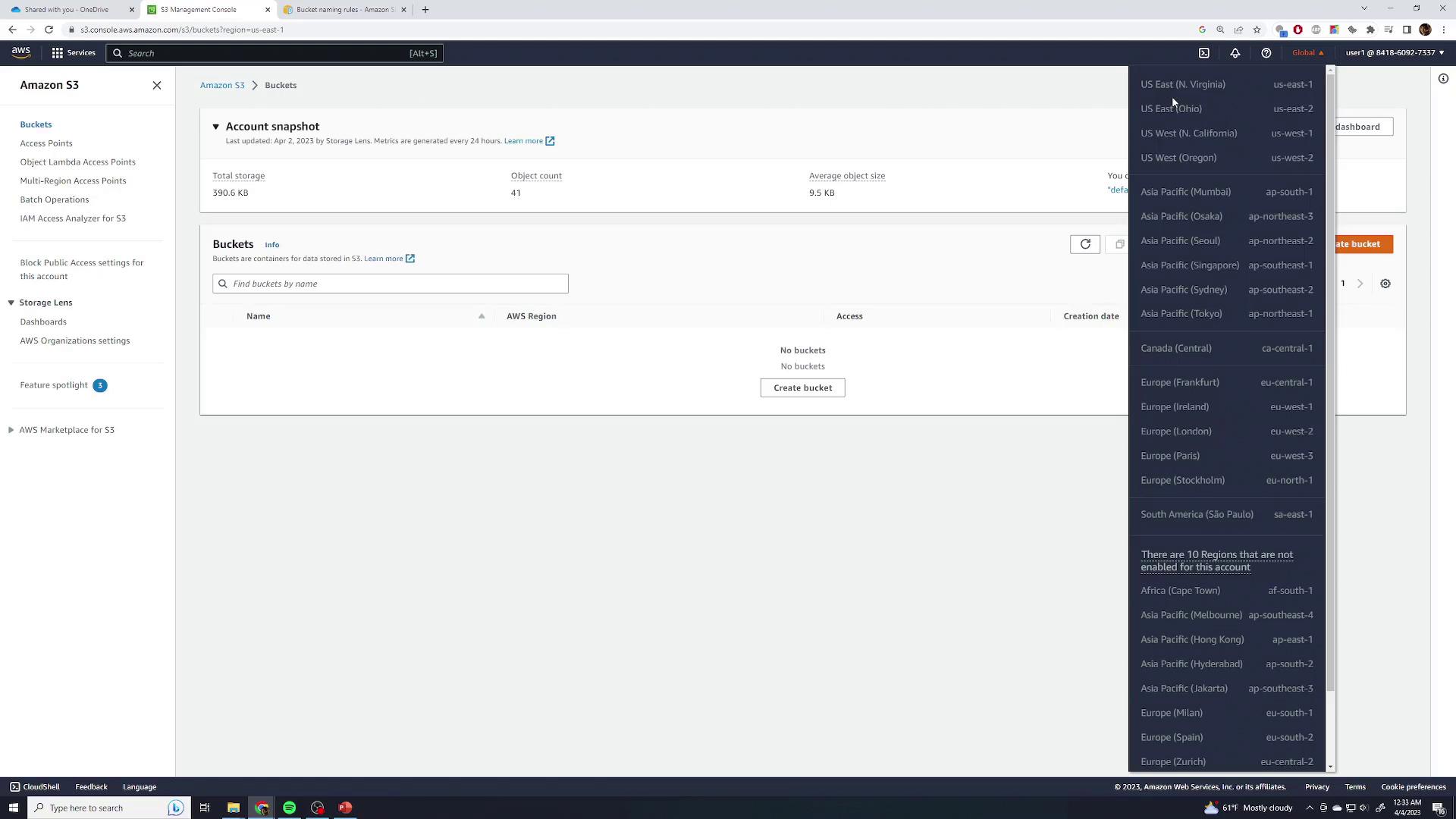Click the settings gear icon in Buckets
Viewport: 1456px width, 819px height.
point(1385,283)
